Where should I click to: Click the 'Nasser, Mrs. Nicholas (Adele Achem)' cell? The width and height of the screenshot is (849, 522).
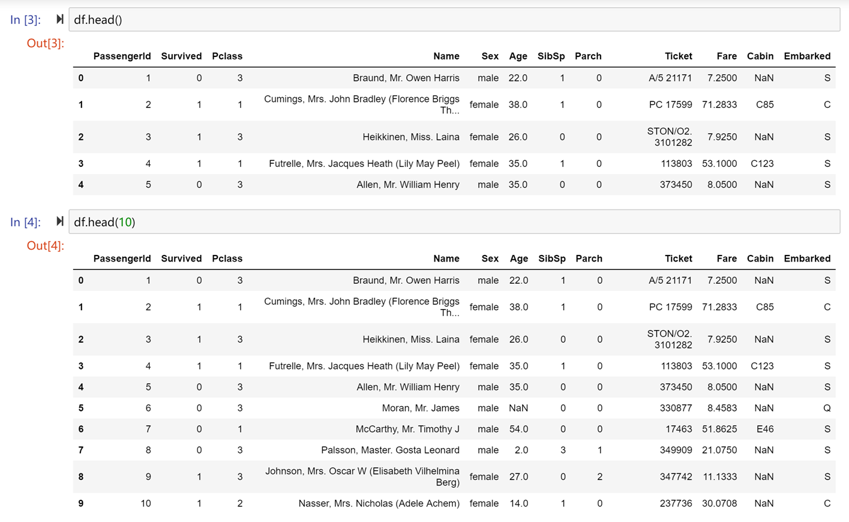pyautogui.click(x=379, y=503)
